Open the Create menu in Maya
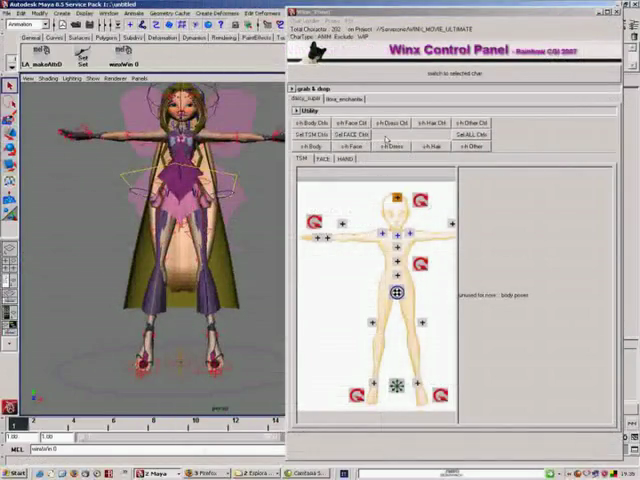 pyautogui.click(x=62, y=13)
